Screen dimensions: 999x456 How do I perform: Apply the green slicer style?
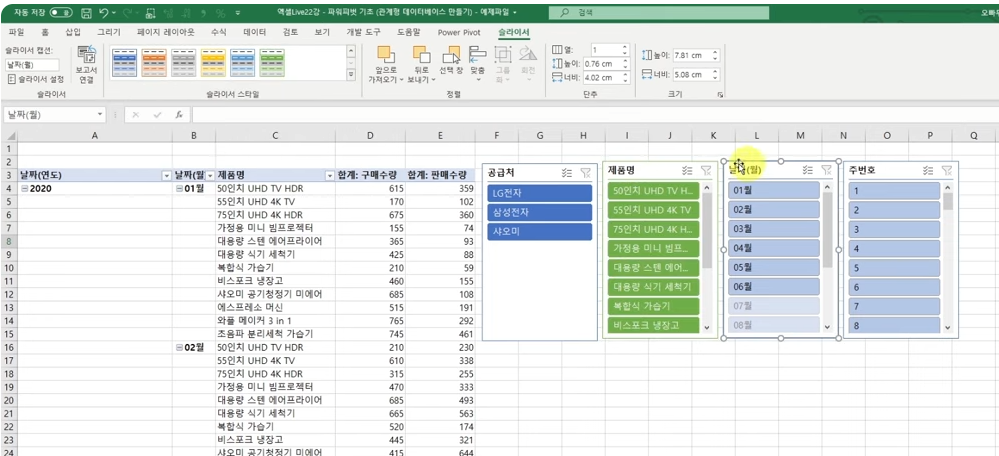(x=272, y=62)
